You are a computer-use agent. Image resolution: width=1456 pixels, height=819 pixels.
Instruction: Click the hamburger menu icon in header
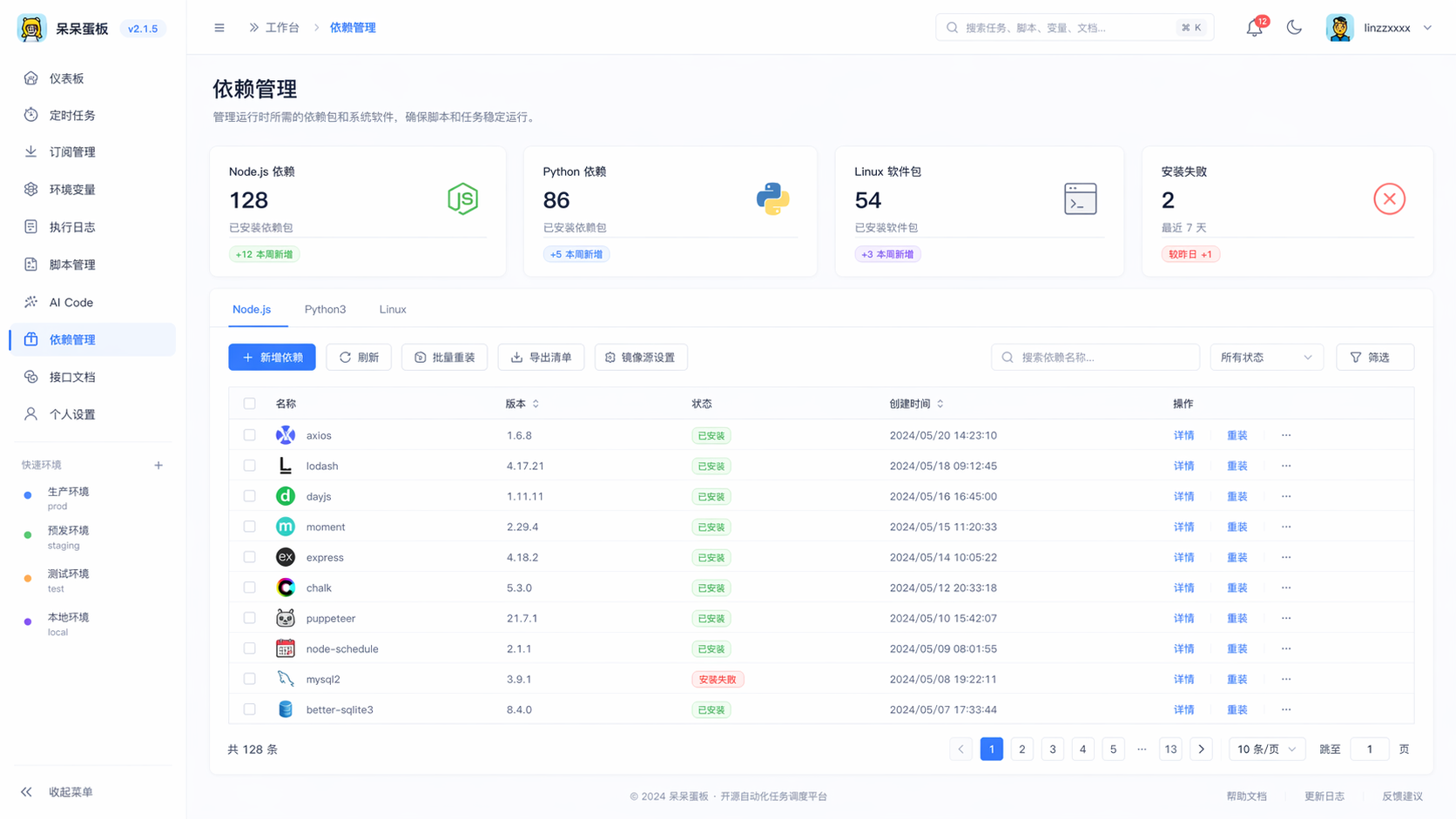click(x=219, y=28)
